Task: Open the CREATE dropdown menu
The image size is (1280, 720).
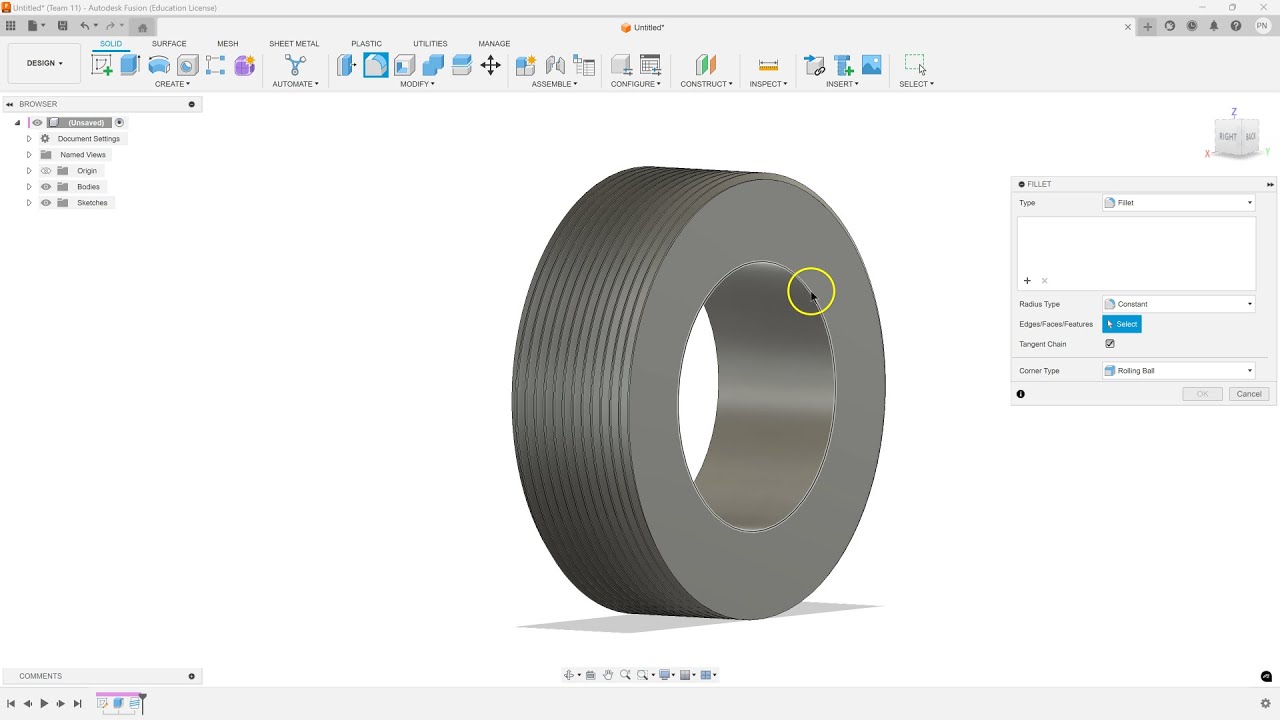Action: (172, 84)
